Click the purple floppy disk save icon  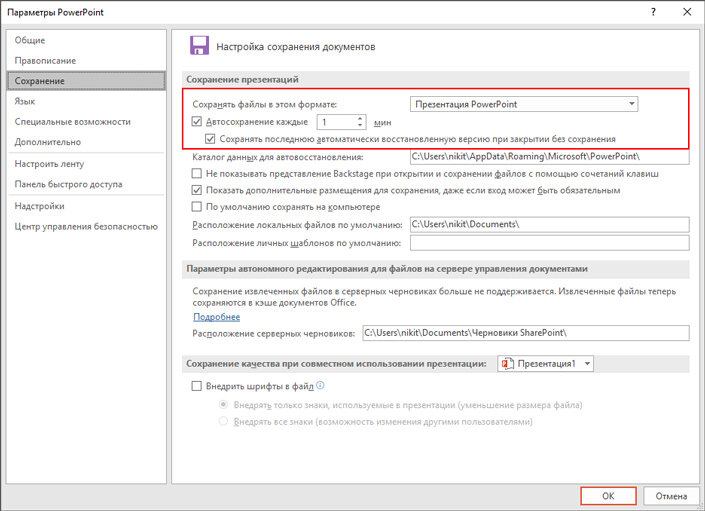[x=199, y=45]
